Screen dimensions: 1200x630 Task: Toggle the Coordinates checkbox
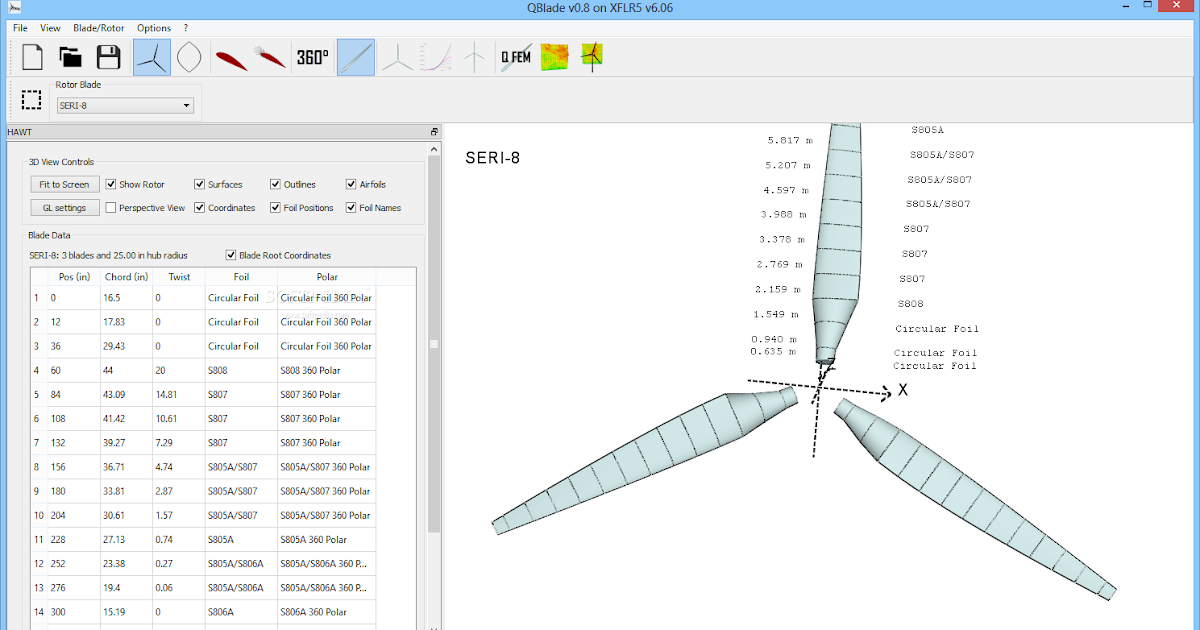pos(200,208)
